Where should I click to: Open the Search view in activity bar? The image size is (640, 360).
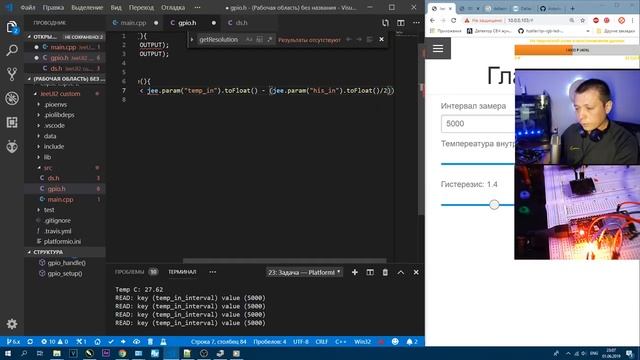(12, 50)
